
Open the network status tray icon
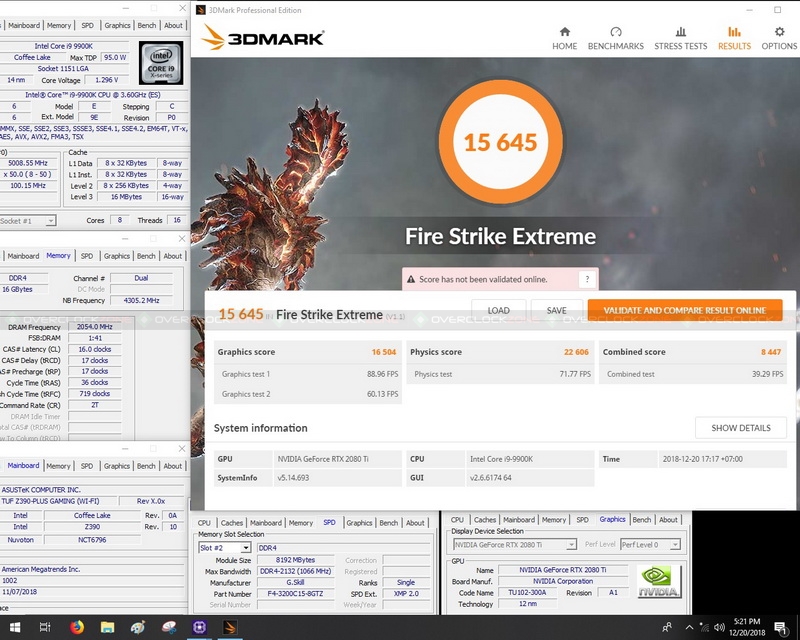(x=705, y=627)
